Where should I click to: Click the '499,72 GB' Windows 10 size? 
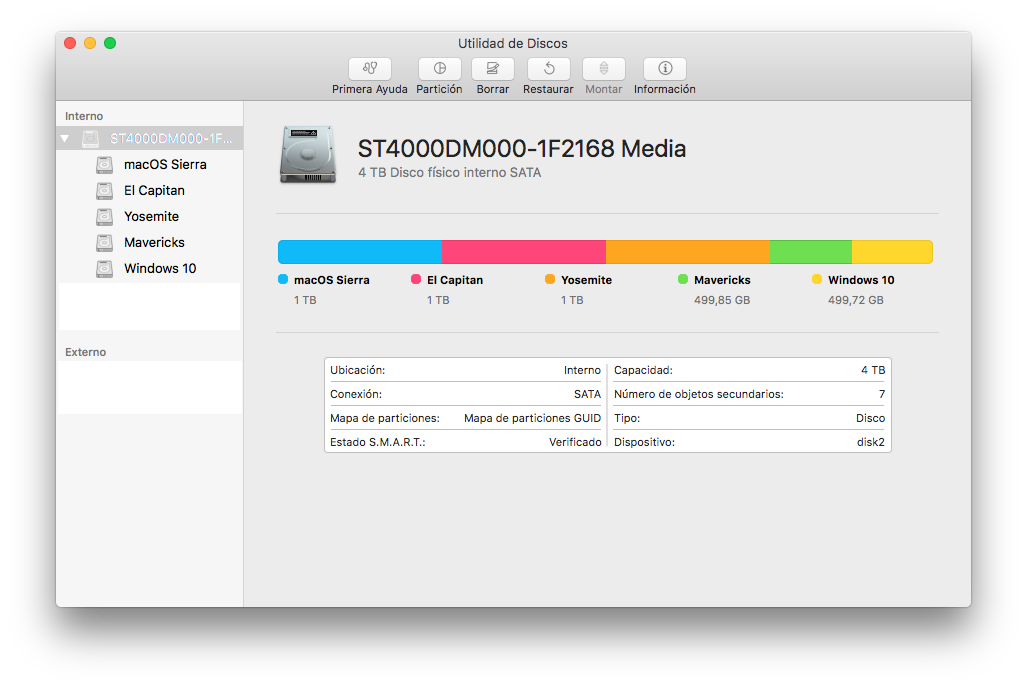tap(856, 301)
